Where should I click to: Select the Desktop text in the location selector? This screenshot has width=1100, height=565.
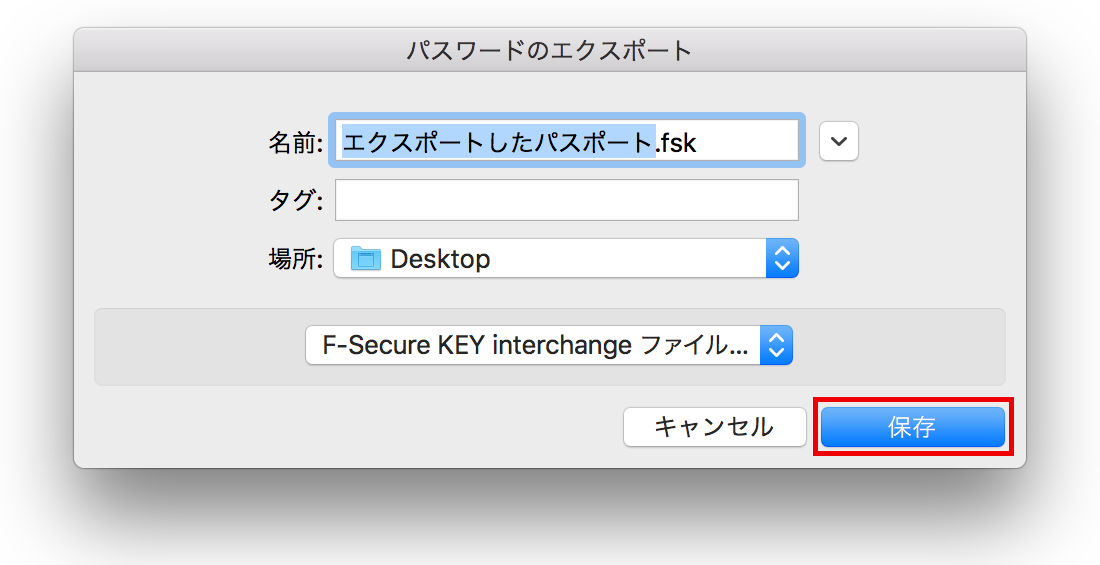tap(440, 259)
